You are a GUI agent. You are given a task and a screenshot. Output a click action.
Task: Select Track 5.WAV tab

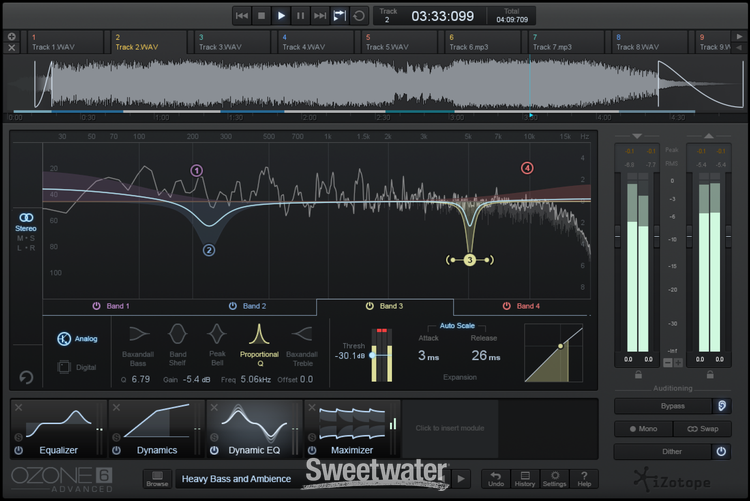coord(399,42)
